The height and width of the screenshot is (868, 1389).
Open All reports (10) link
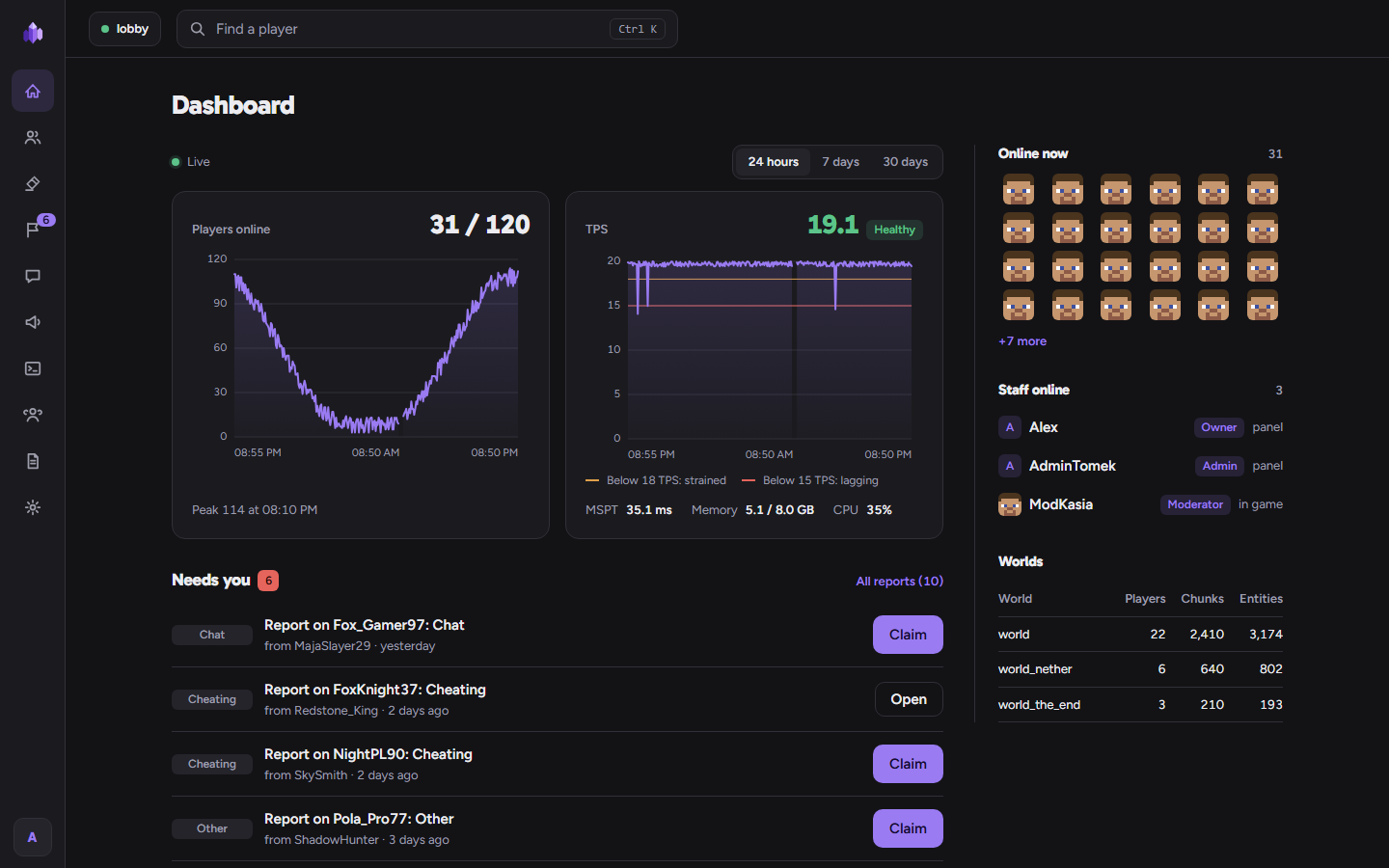click(900, 582)
